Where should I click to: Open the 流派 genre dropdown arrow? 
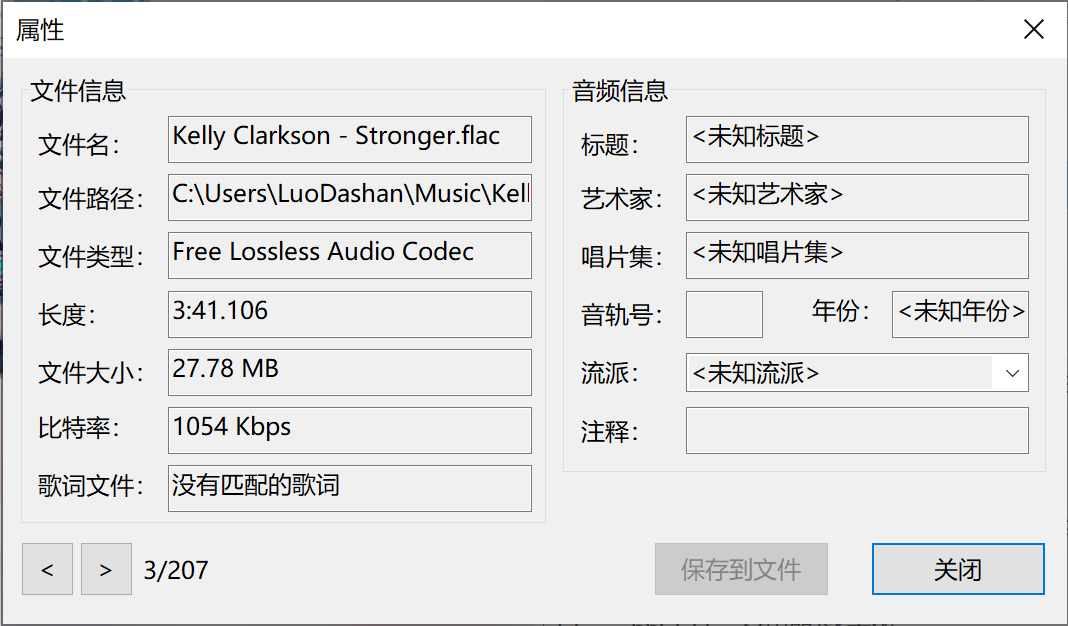click(x=1011, y=373)
